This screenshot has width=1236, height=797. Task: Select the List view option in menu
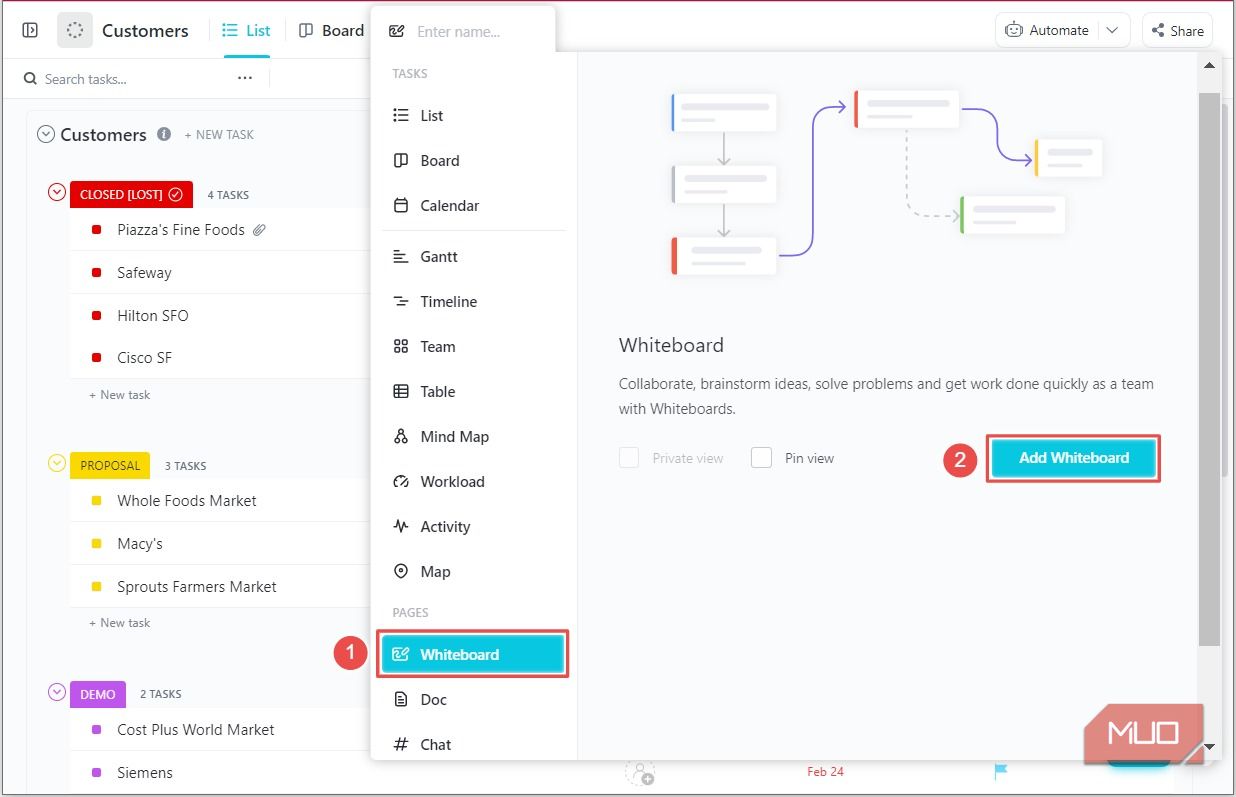[474, 115]
